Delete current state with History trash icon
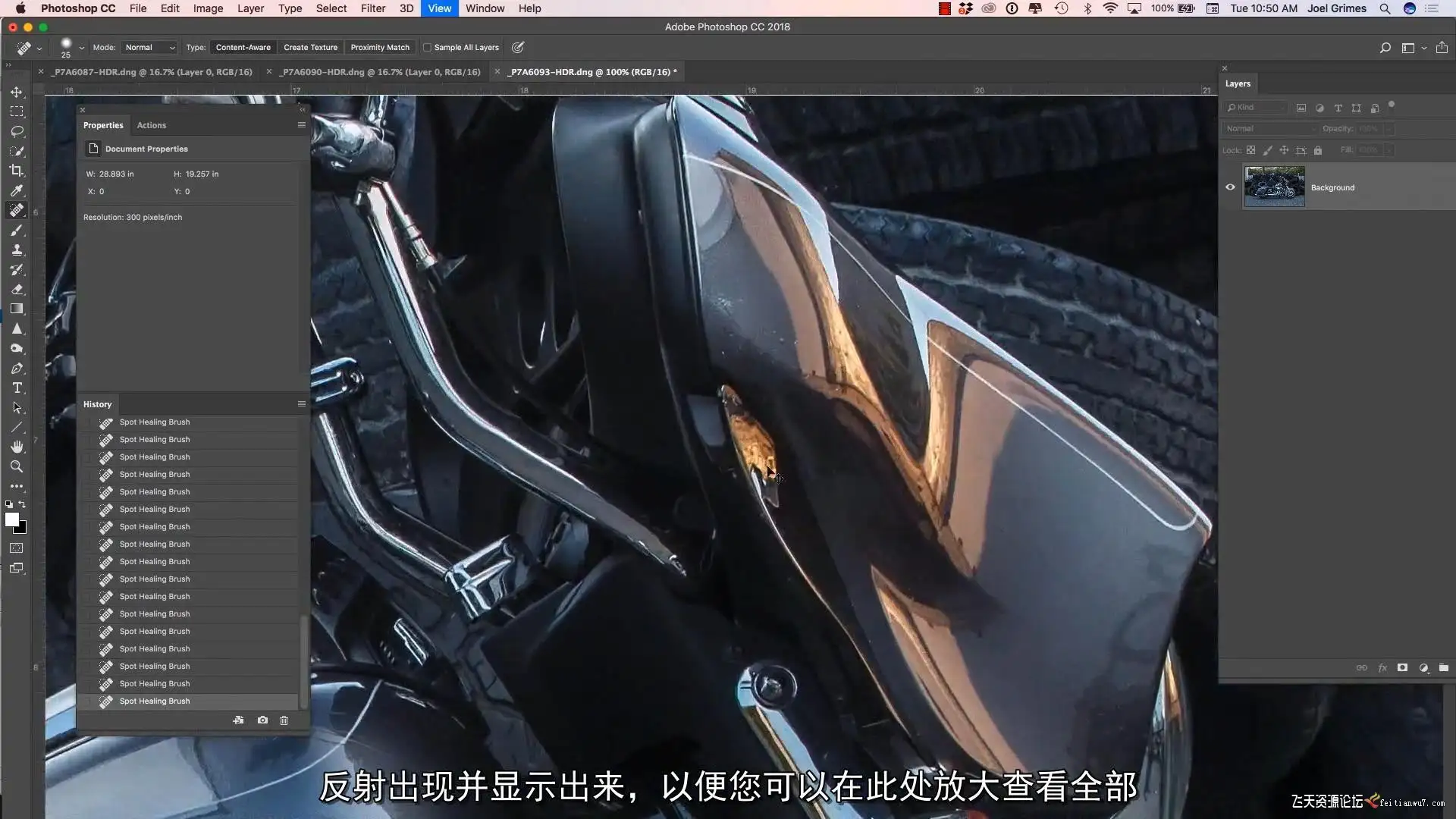The image size is (1456, 819). click(x=284, y=720)
